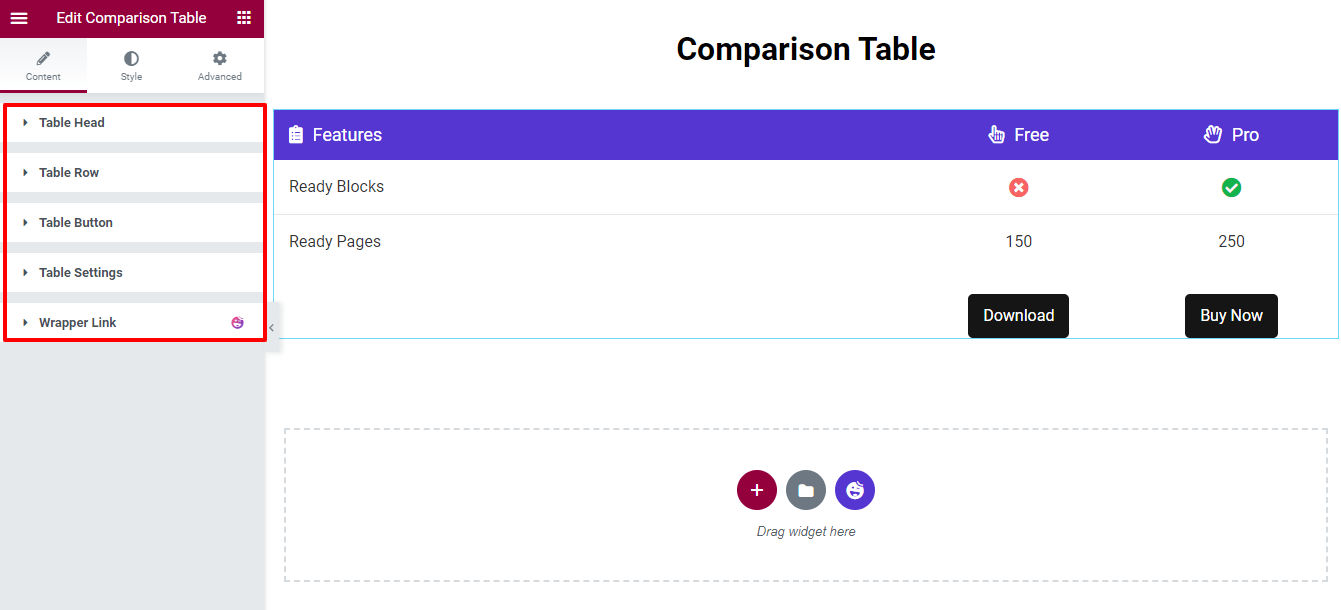
Task: Click the Pro badge beside Wrapper Link
Action: coord(237,322)
